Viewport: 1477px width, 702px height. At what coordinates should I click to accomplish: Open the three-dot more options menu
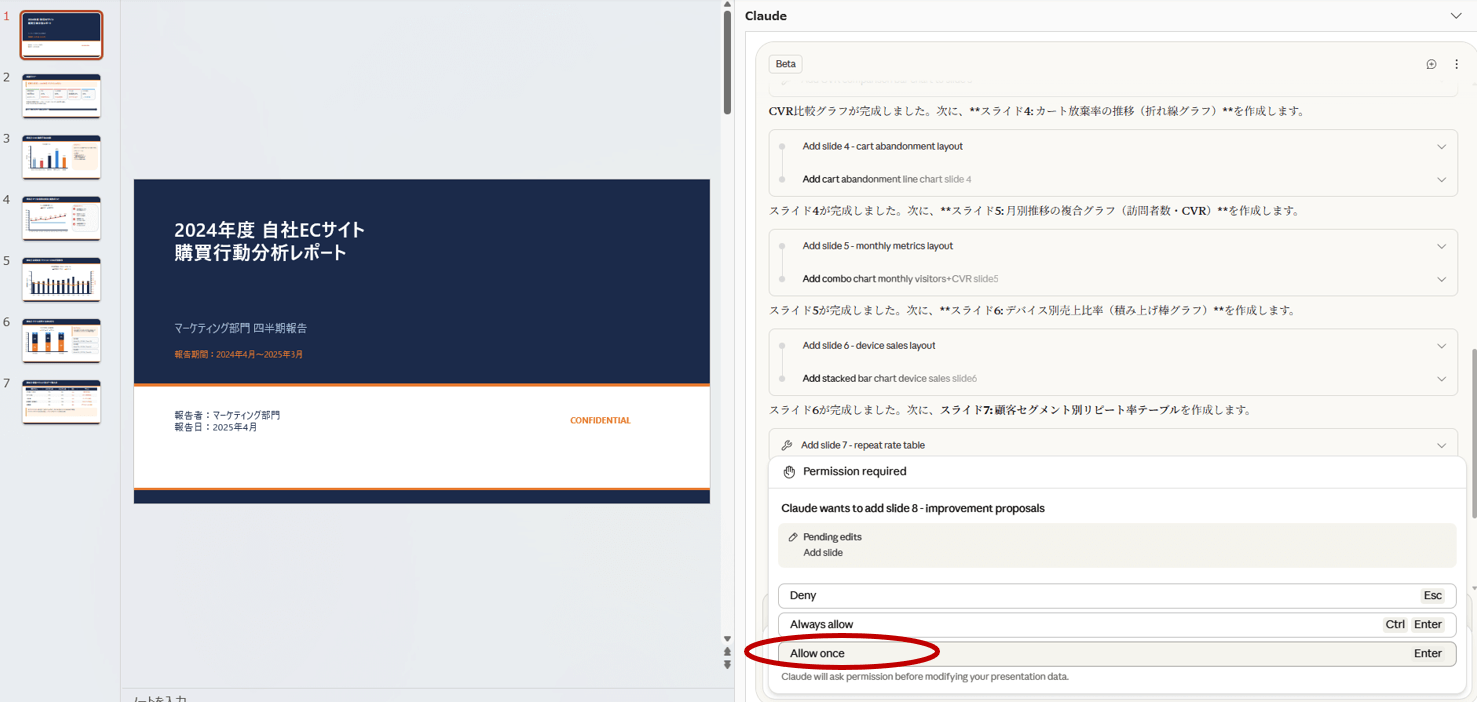pos(1456,64)
